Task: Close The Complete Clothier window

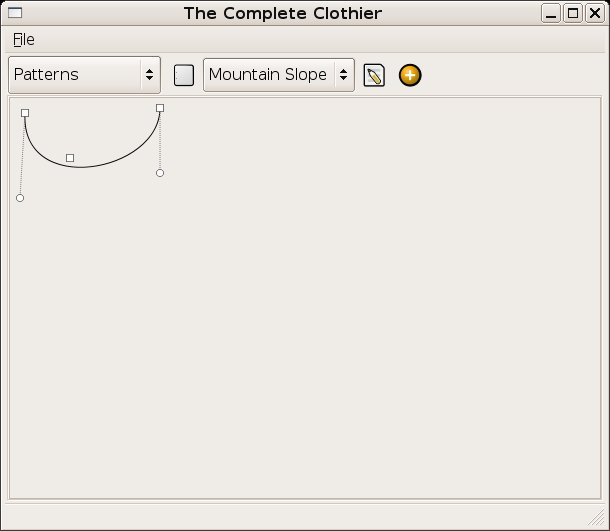Action: tap(595, 13)
